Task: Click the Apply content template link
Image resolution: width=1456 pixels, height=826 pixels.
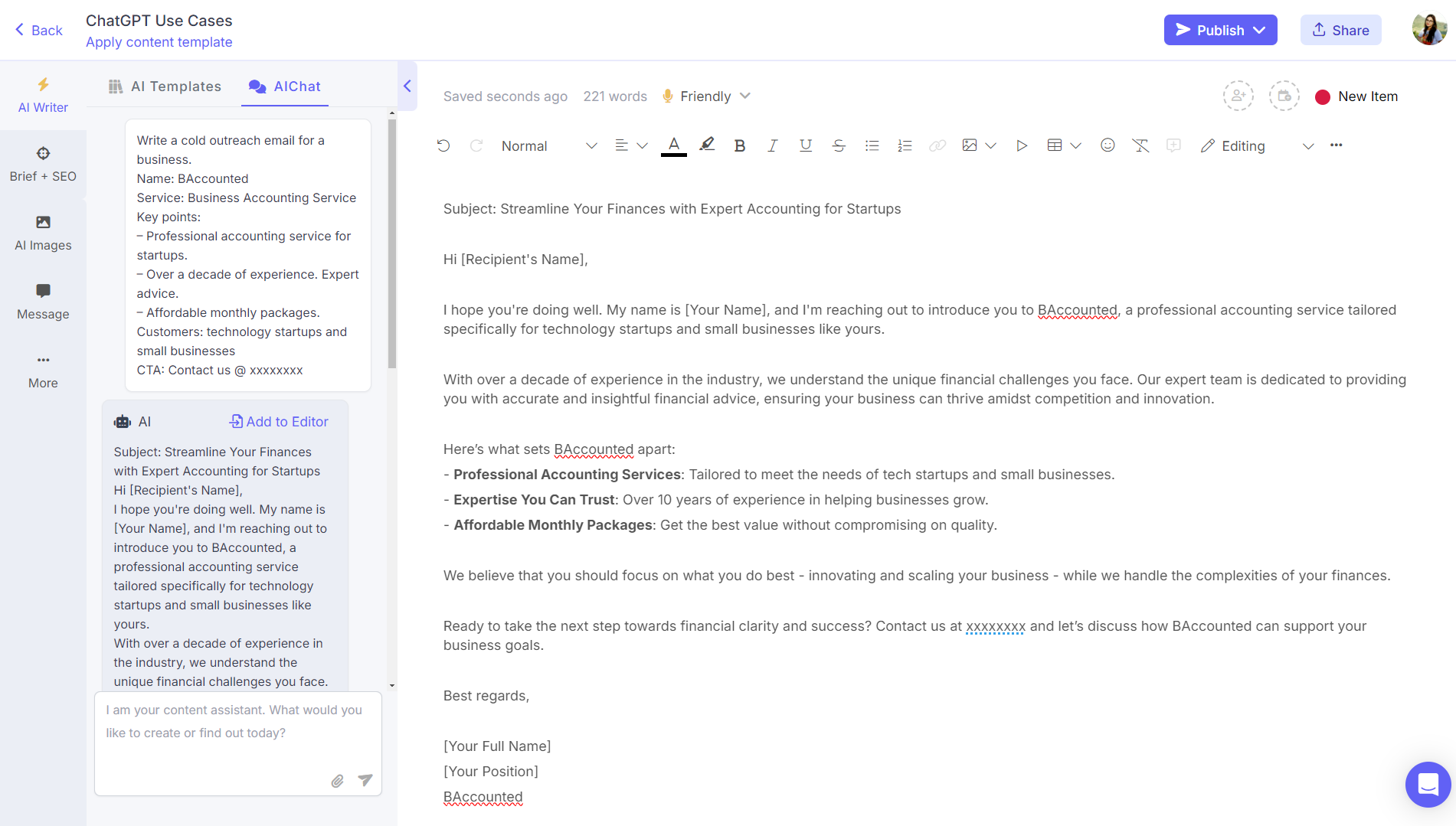Action: pyautogui.click(x=159, y=42)
